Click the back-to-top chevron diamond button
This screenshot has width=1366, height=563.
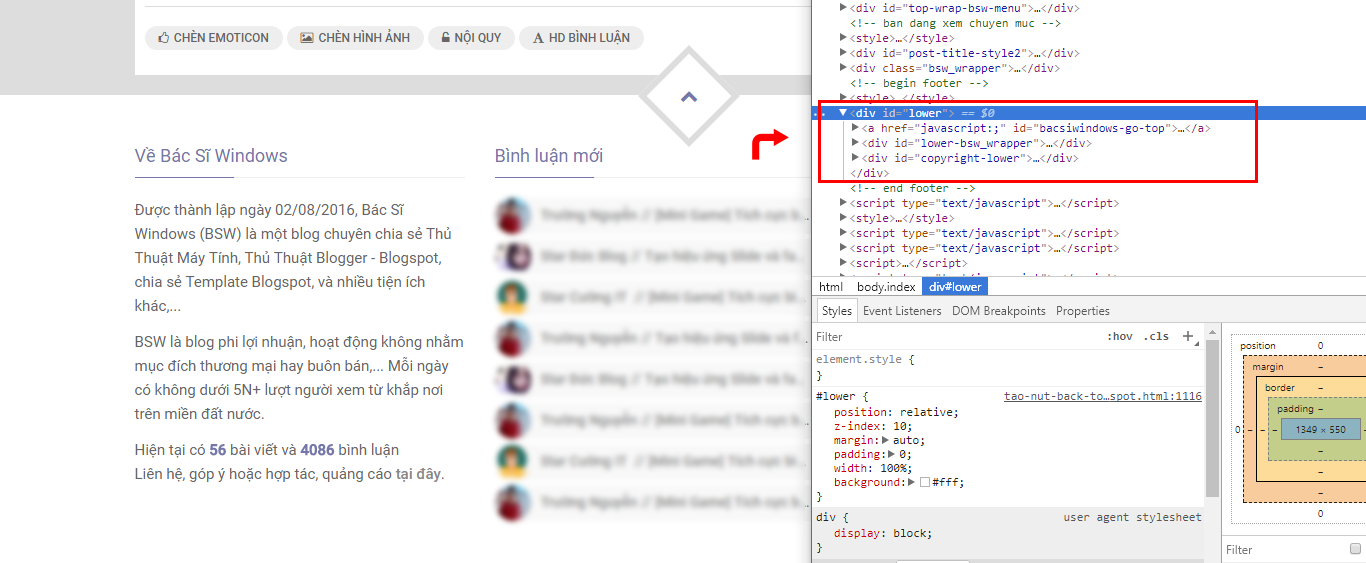pos(688,97)
